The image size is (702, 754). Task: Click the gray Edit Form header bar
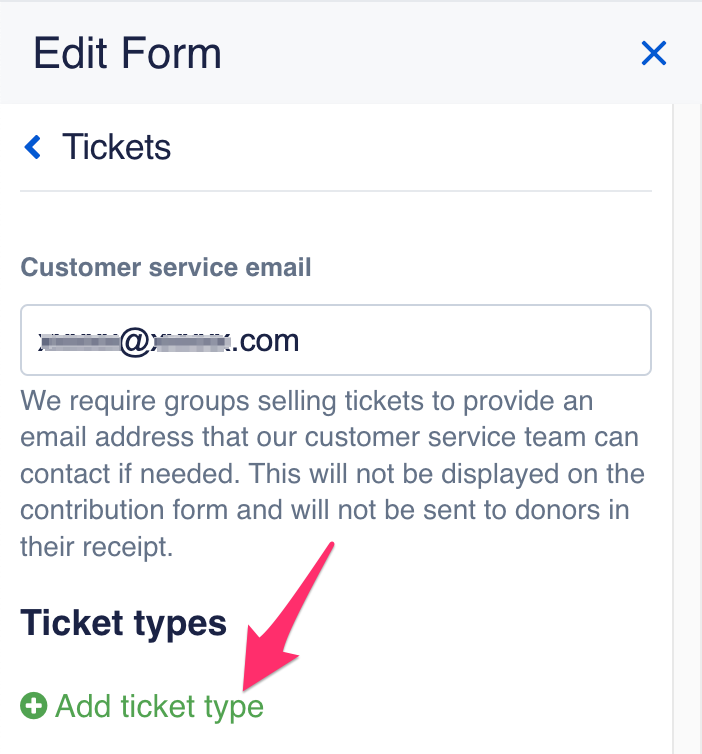pyautogui.click(x=420, y=53)
